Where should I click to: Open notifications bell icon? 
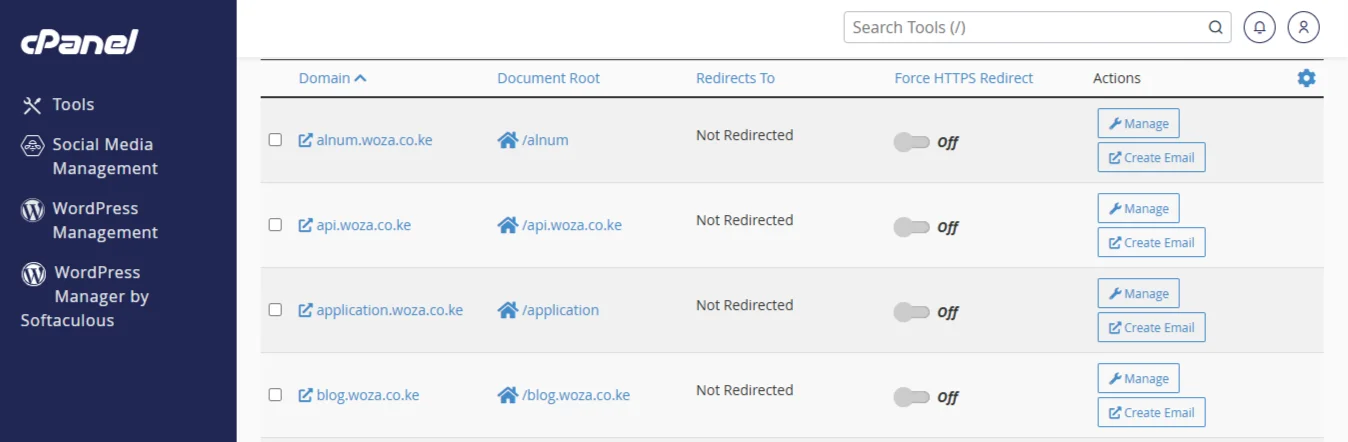pyautogui.click(x=1260, y=27)
